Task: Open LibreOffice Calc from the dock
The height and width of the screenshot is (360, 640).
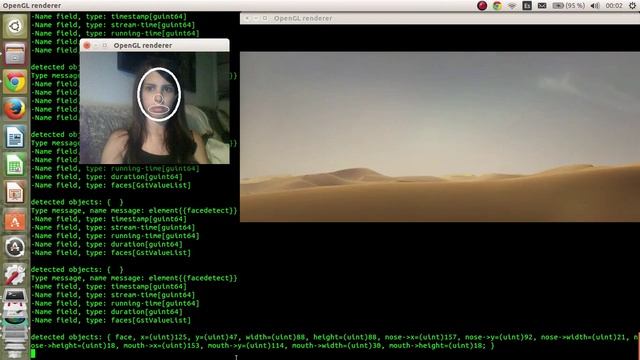Action: point(15,164)
